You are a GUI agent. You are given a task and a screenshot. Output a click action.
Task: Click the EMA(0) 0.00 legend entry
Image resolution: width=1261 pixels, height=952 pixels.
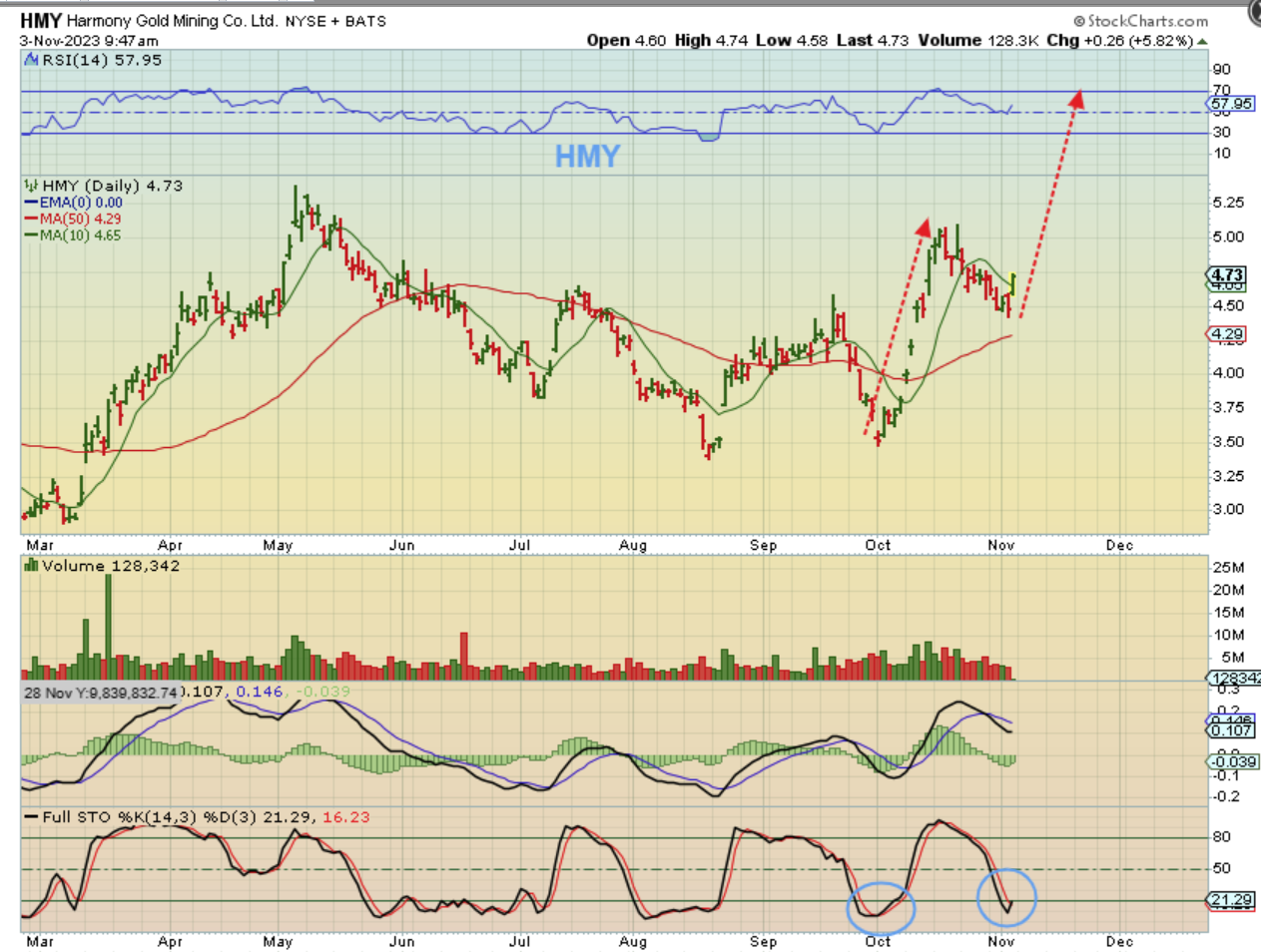pos(81,203)
